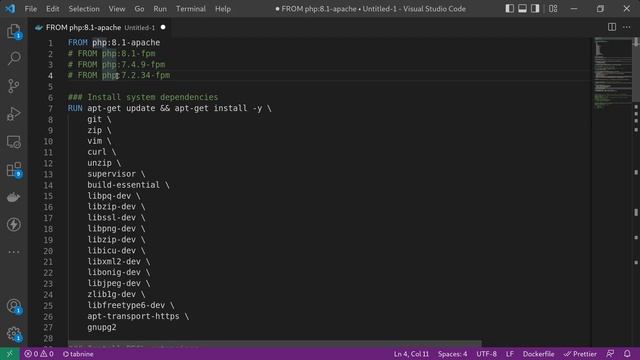Open the Accounts menu
The width and height of the screenshot is (640, 360).
tap(14, 306)
